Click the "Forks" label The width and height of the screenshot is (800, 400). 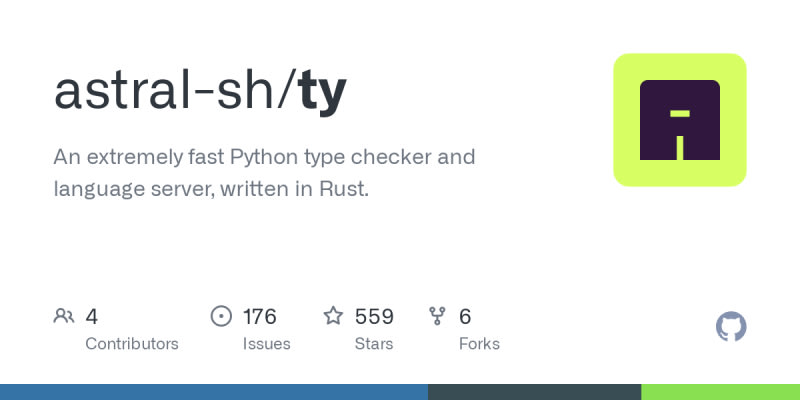tap(479, 344)
